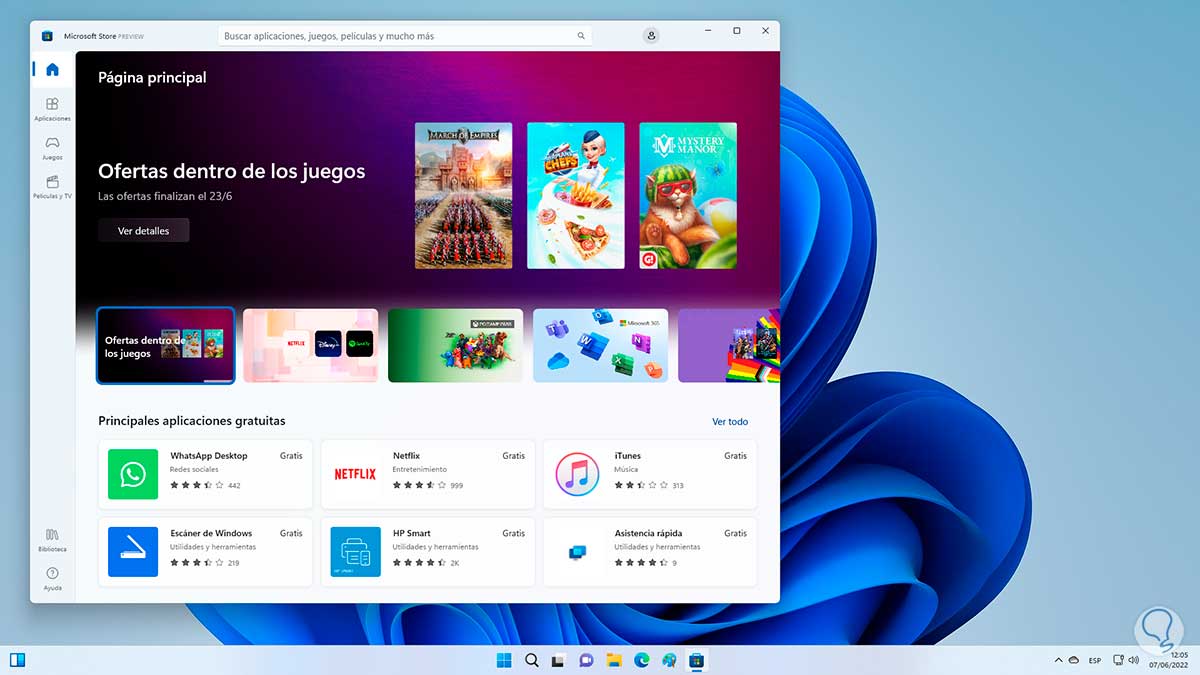This screenshot has height=675, width=1200.
Task: Click the Asistencia rápida app icon
Action: 577,552
